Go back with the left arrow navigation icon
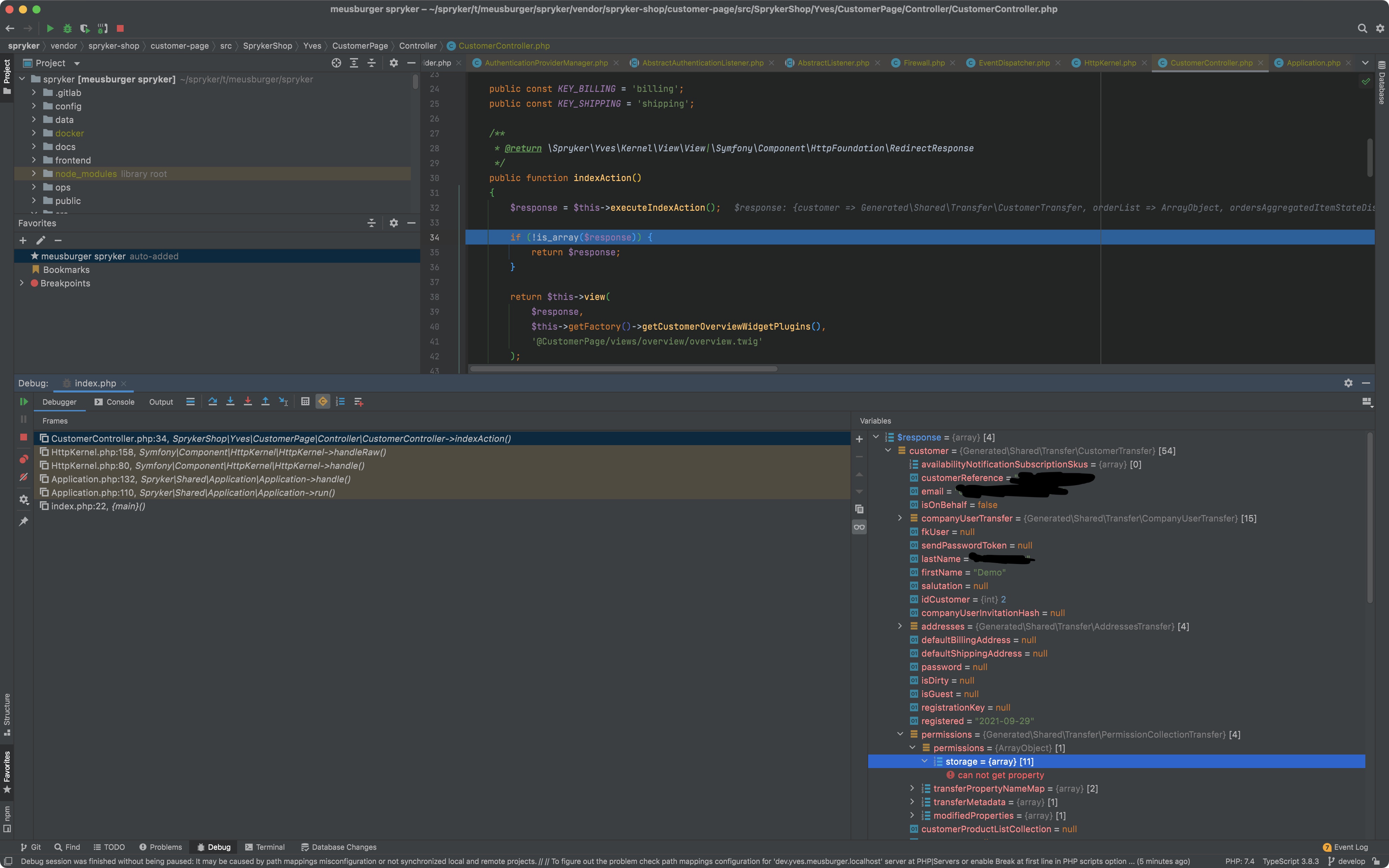Screen dimensions: 1389x868 click(10, 28)
